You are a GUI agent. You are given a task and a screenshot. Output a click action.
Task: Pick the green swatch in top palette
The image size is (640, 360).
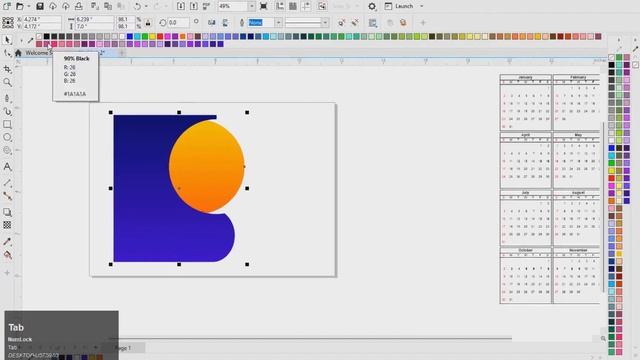pos(145,36)
